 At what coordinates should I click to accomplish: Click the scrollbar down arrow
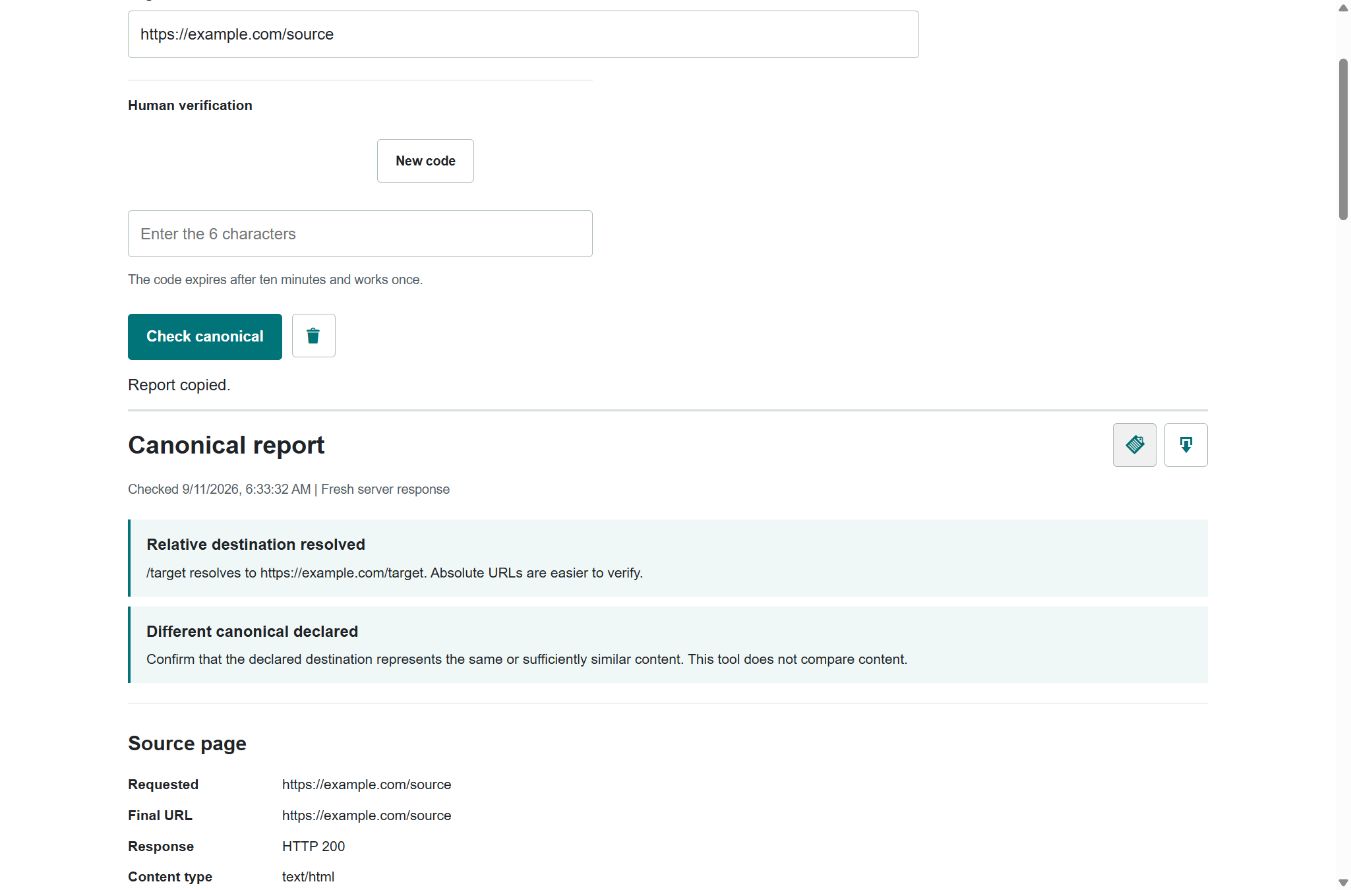coord(1343,881)
